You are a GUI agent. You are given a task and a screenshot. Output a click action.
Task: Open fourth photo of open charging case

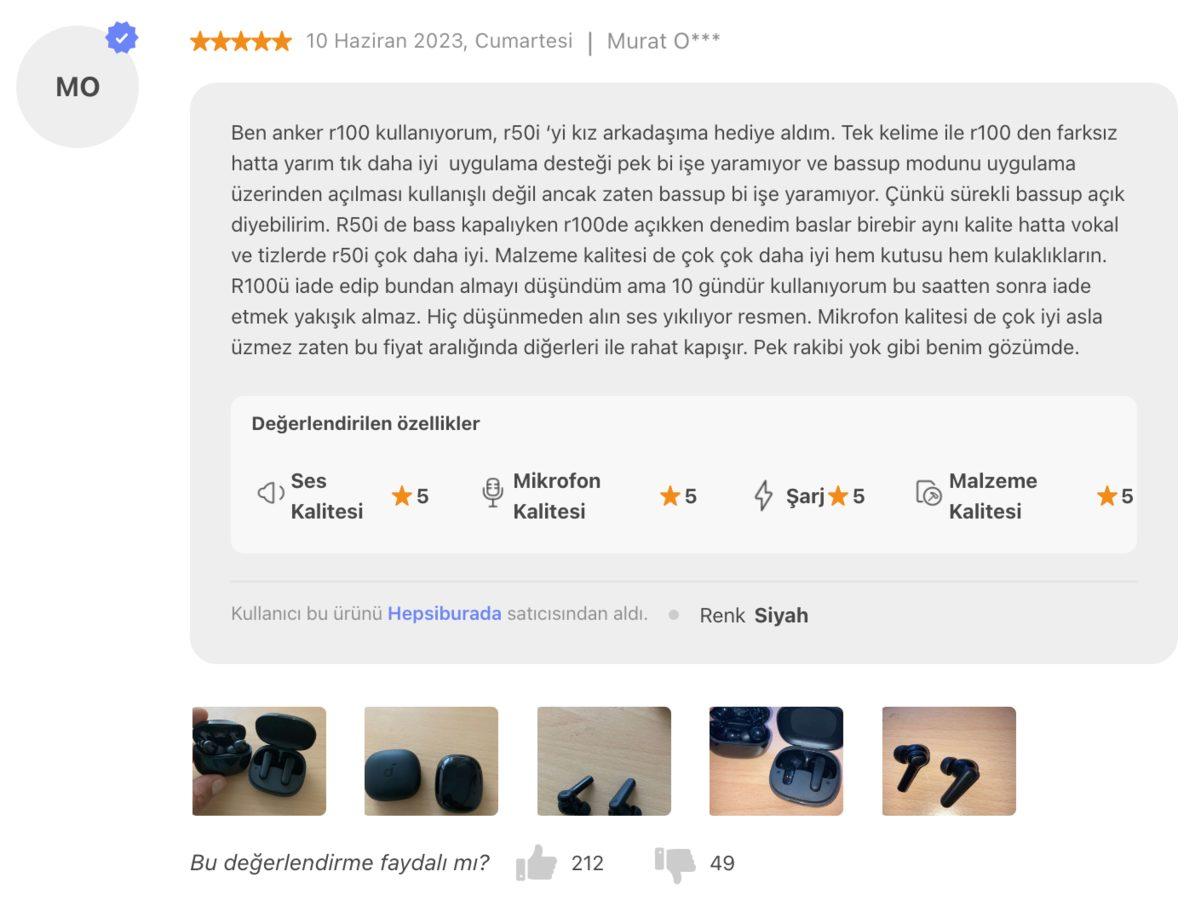click(776, 761)
